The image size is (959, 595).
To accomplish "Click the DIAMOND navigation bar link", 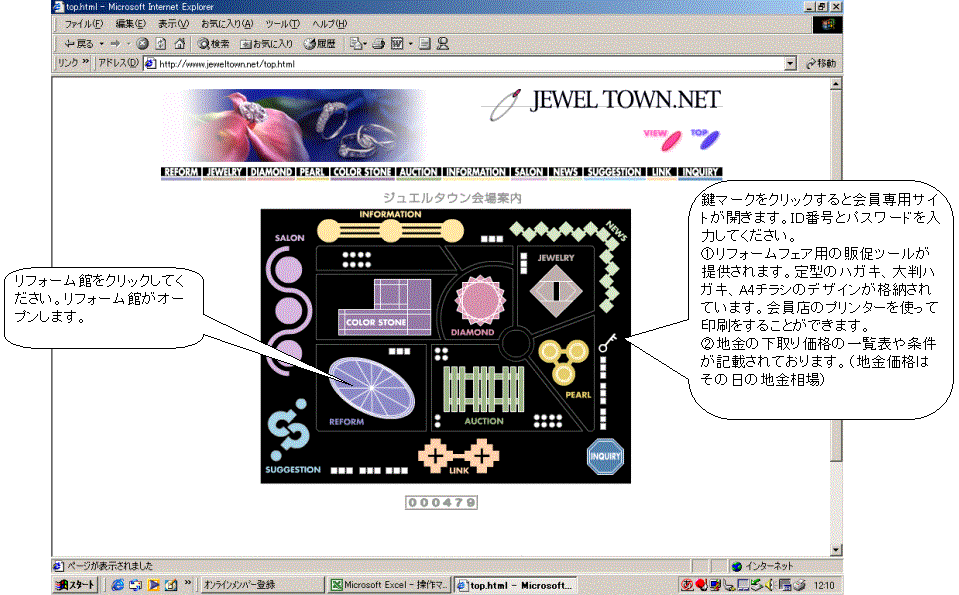I will 271,172.
